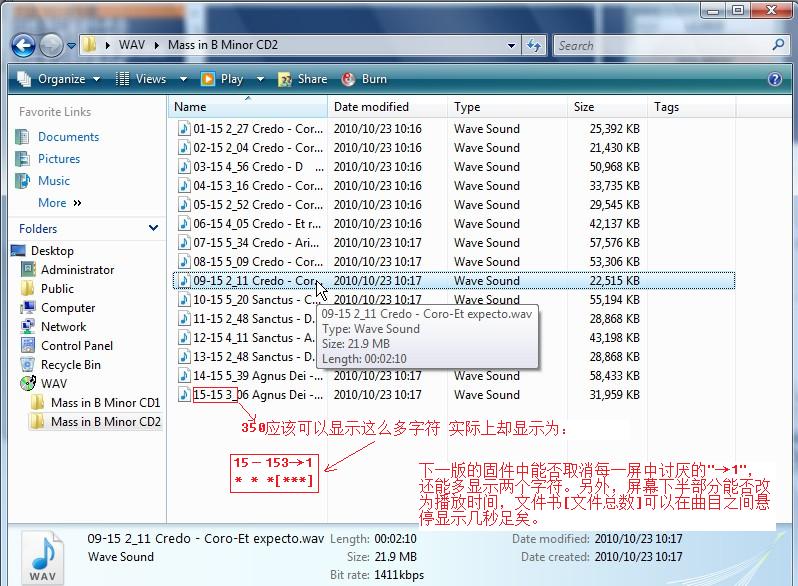Click Share on the toolbar
Image resolution: width=798 pixels, height=586 pixels.
[x=303, y=79]
